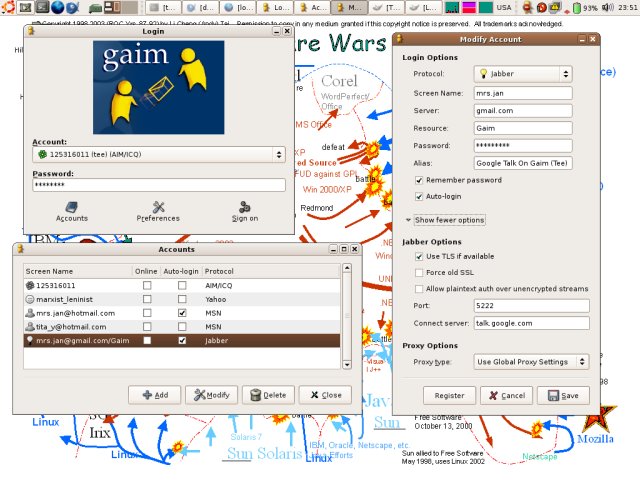Select the 125316011 AIM/ICQ account row

click(x=182, y=285)
